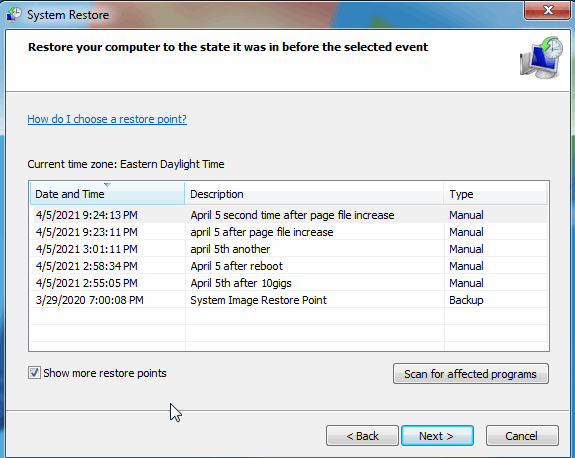Select april 5 after page file increase entry
The height and width of the screenshot is (458, 575).
tap(289, 232)
